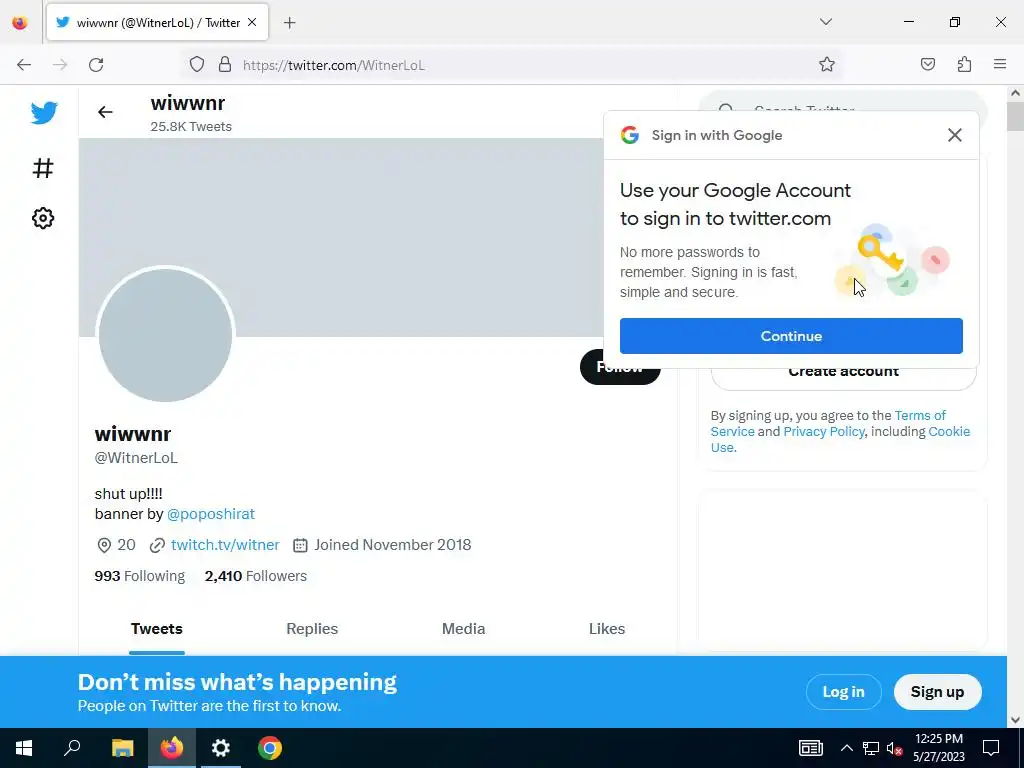Open the Extensions puzzle icon
Image resolution: width=1024 pixels, height=768 pixels.
click(x=964, y=64)
